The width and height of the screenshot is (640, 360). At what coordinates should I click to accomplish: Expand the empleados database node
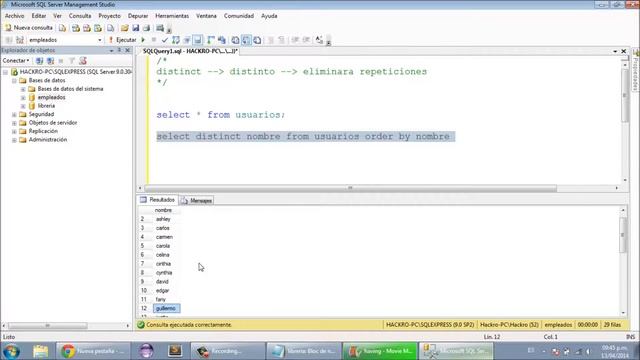23,98
